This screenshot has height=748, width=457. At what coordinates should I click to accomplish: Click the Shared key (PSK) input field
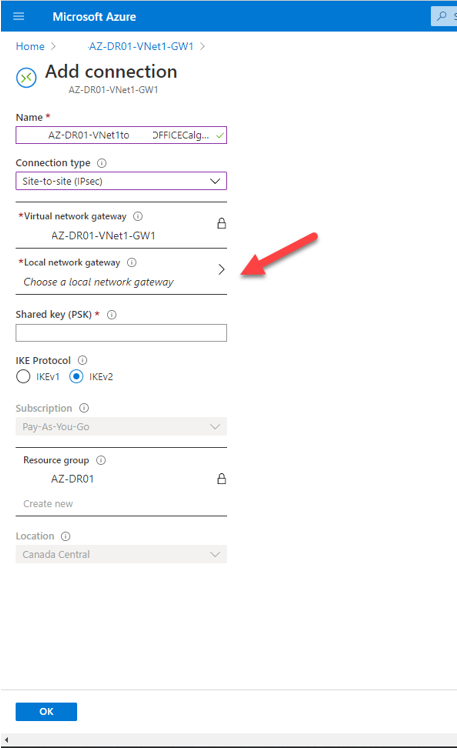pos(121,333)
